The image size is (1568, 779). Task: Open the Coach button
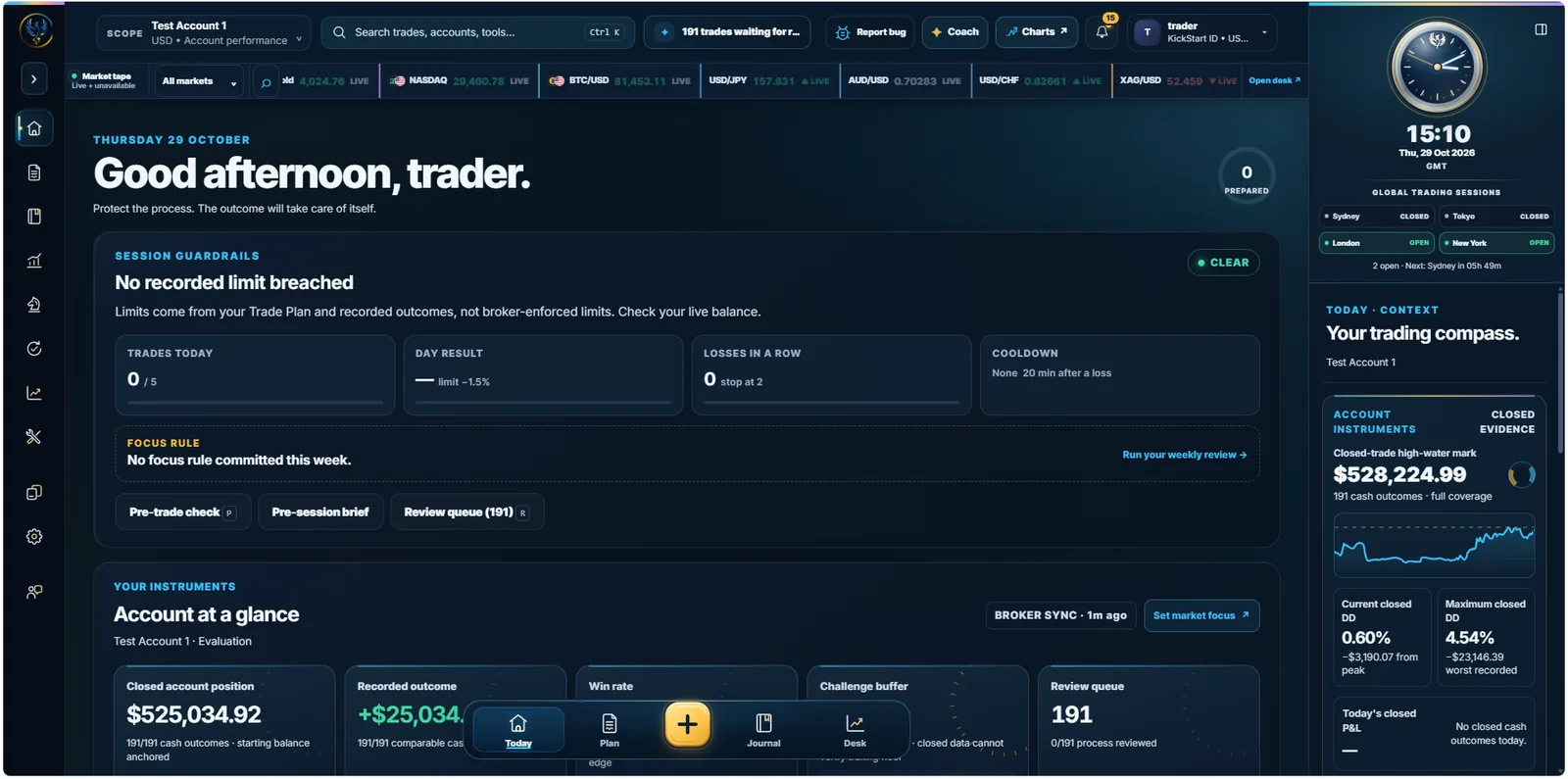click(955, 32)
